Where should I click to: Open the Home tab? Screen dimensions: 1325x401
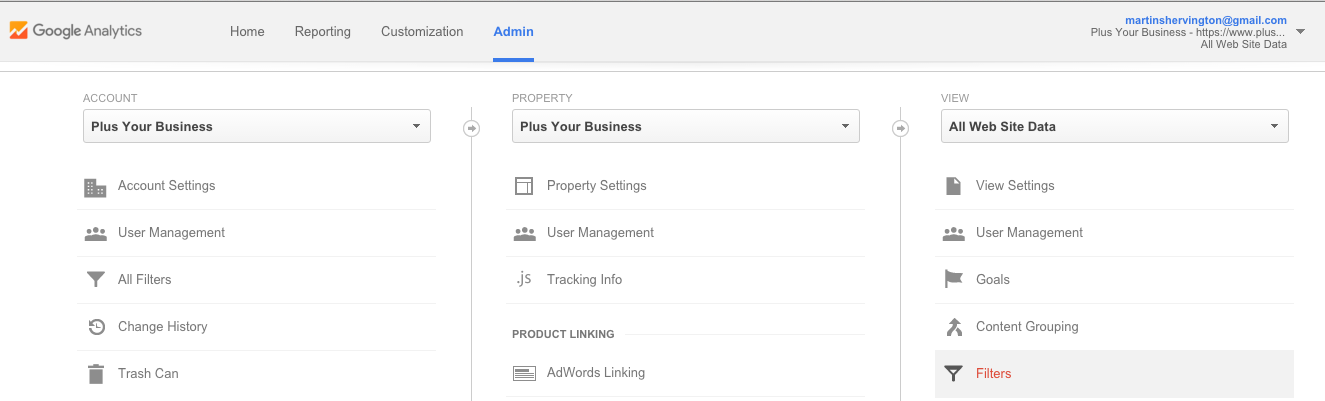click(247, 31)
